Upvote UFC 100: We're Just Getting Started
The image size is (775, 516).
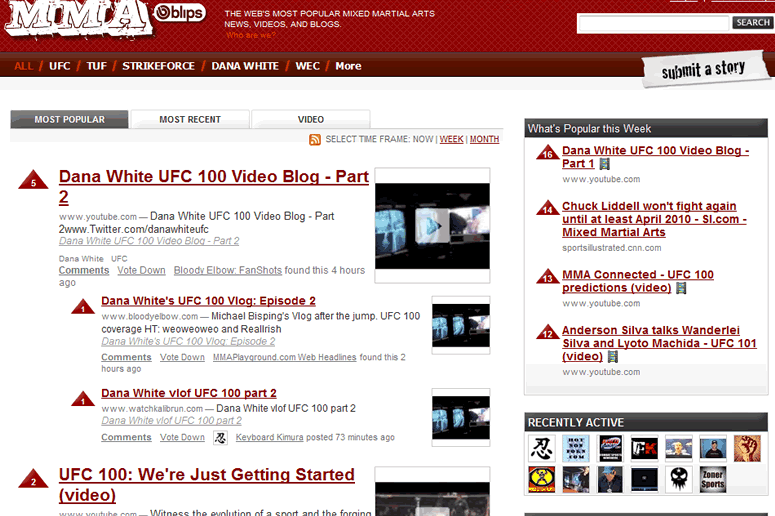tap(33, 478)
